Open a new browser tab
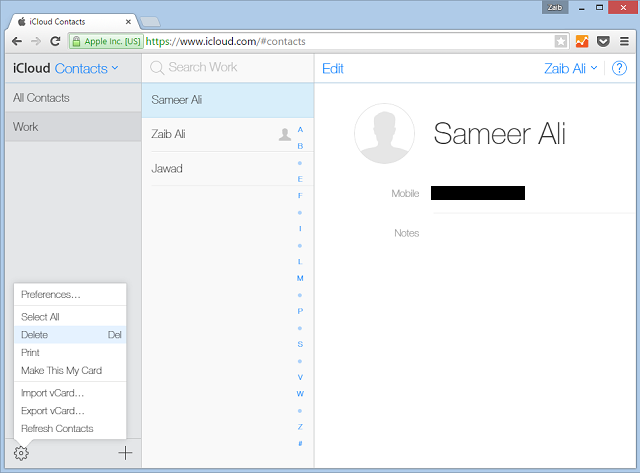640x473 pixels. coord(150,22)
